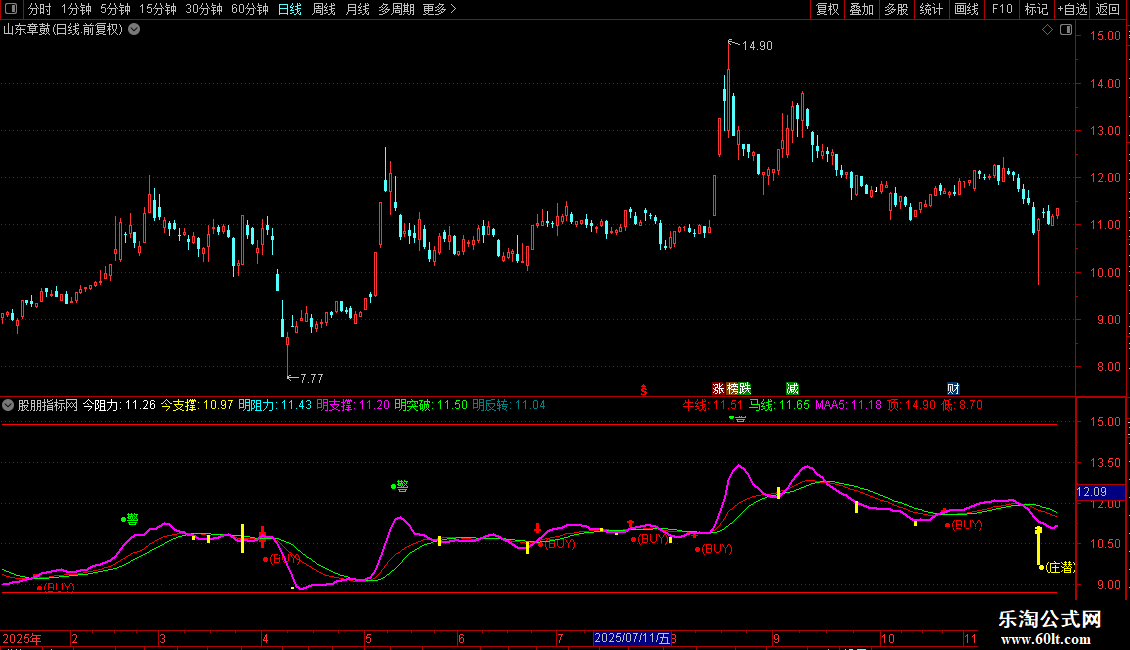
Task: Expand the 股朋指标网 indicator menu
Action: pyautogui.click(x=9, y=405)
